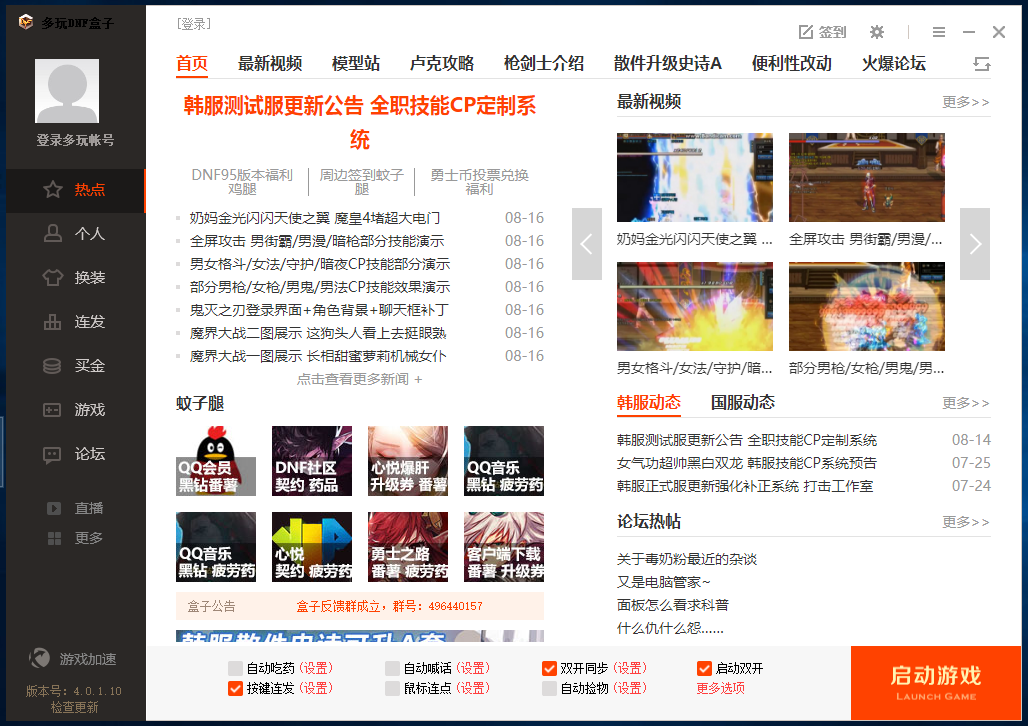Image resolution: width=1028 pixels, height=726 pixels.
Task: Open the 心悦爆肝 升级券 tile
Action: pos(408,461)
